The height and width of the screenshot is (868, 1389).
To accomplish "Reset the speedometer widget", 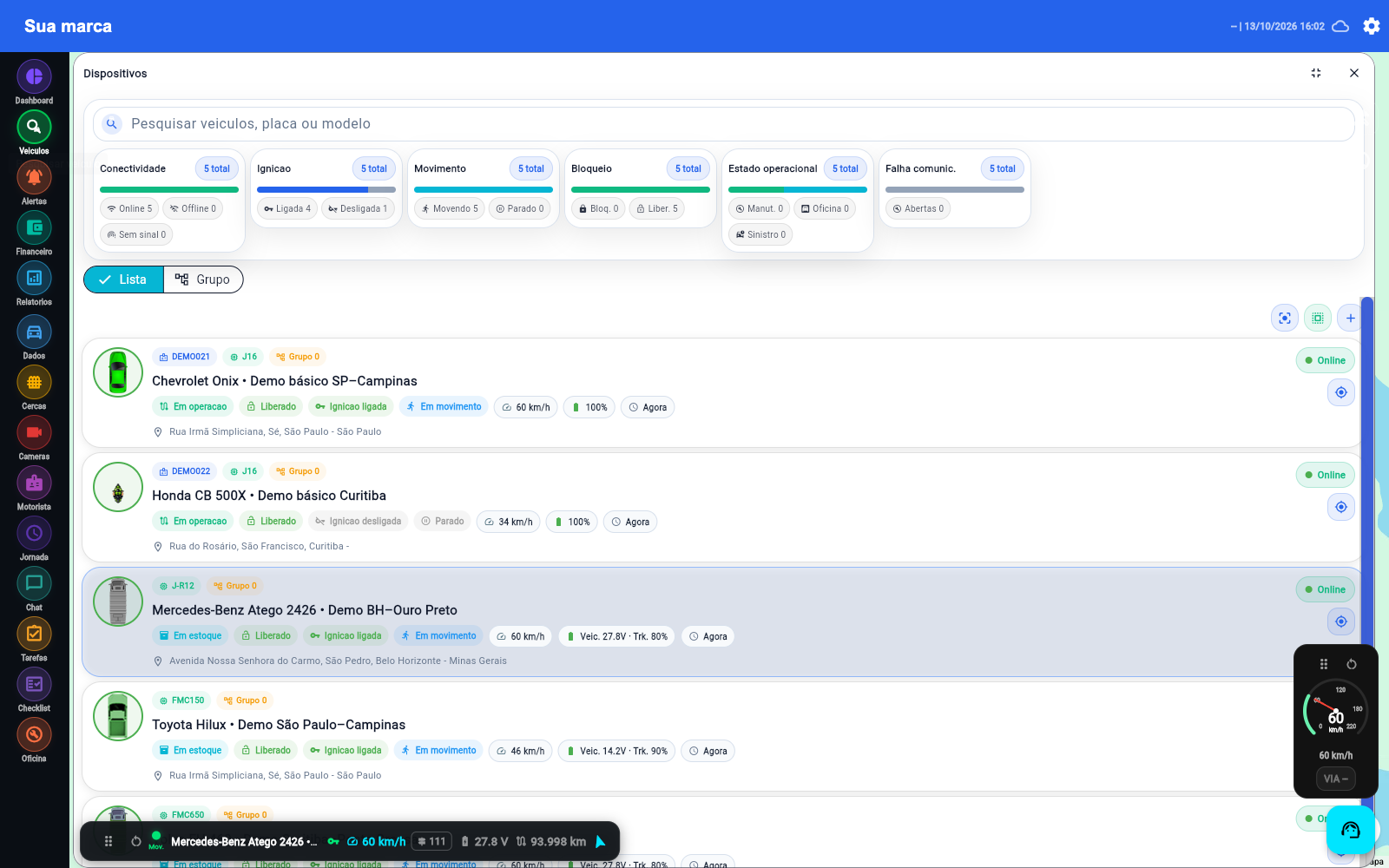I will (x=1352, y=664).
